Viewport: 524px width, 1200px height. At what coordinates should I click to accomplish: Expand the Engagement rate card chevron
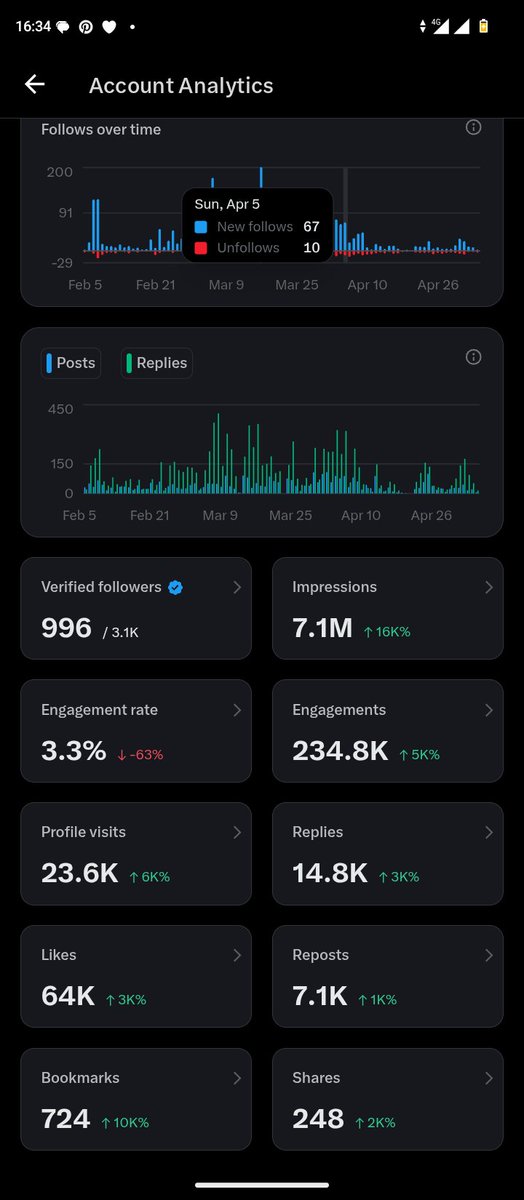237,710
